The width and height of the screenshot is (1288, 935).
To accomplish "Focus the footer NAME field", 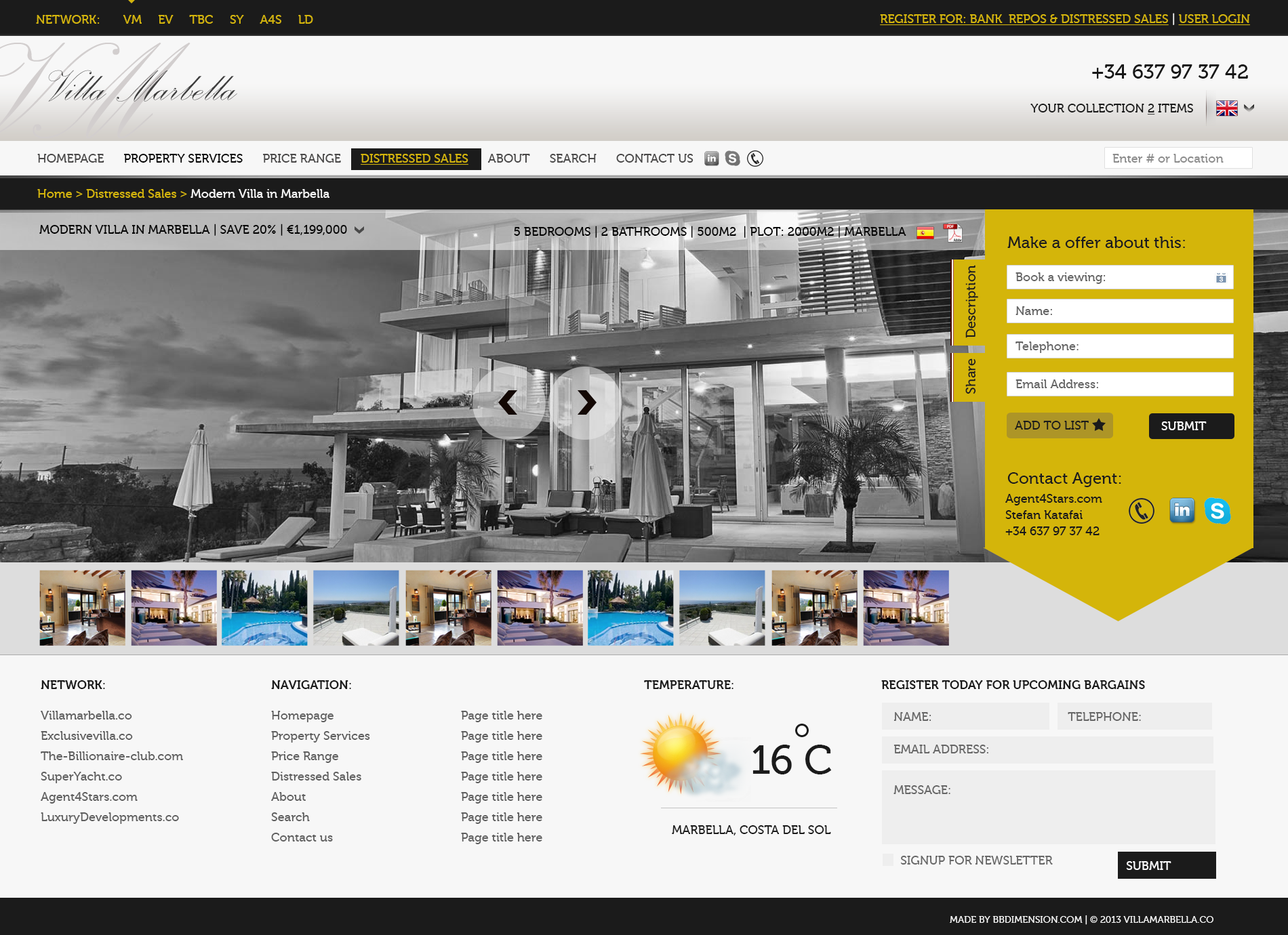I will (965, 716).
